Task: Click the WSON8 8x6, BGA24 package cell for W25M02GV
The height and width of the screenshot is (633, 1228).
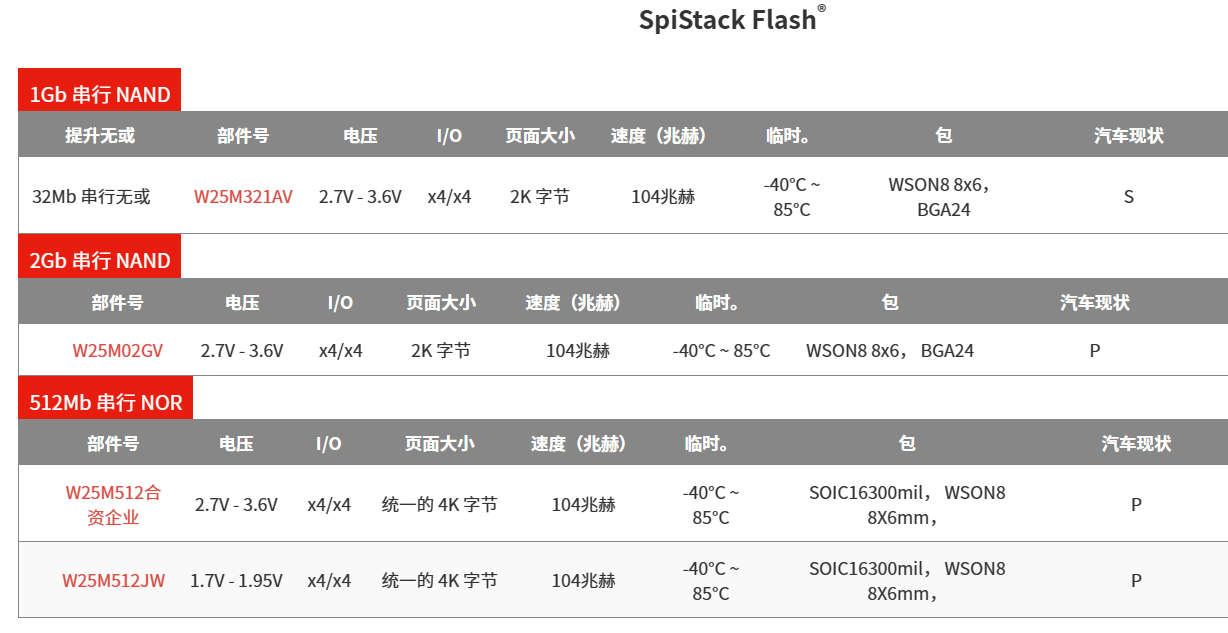Action: [x=890, y=351]
